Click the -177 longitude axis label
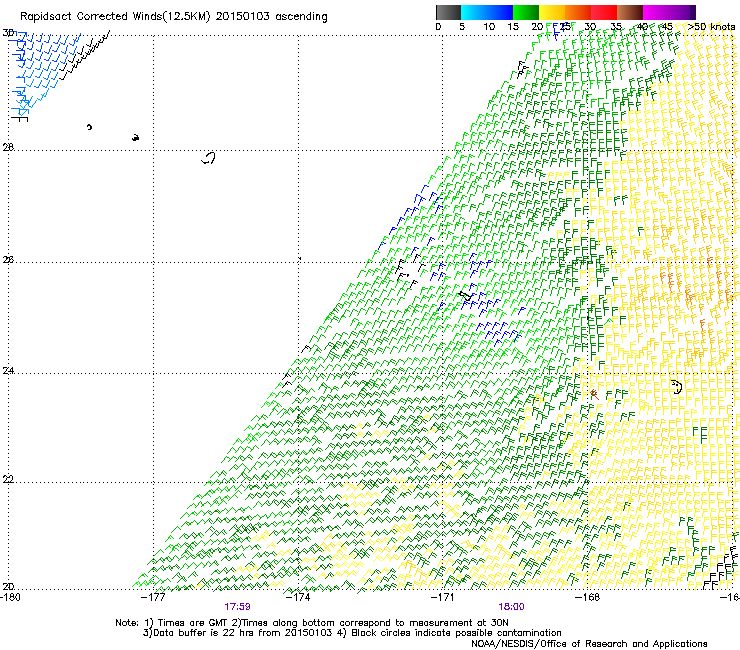The width and height of the screenshot is (740, 650). [153, 597]
